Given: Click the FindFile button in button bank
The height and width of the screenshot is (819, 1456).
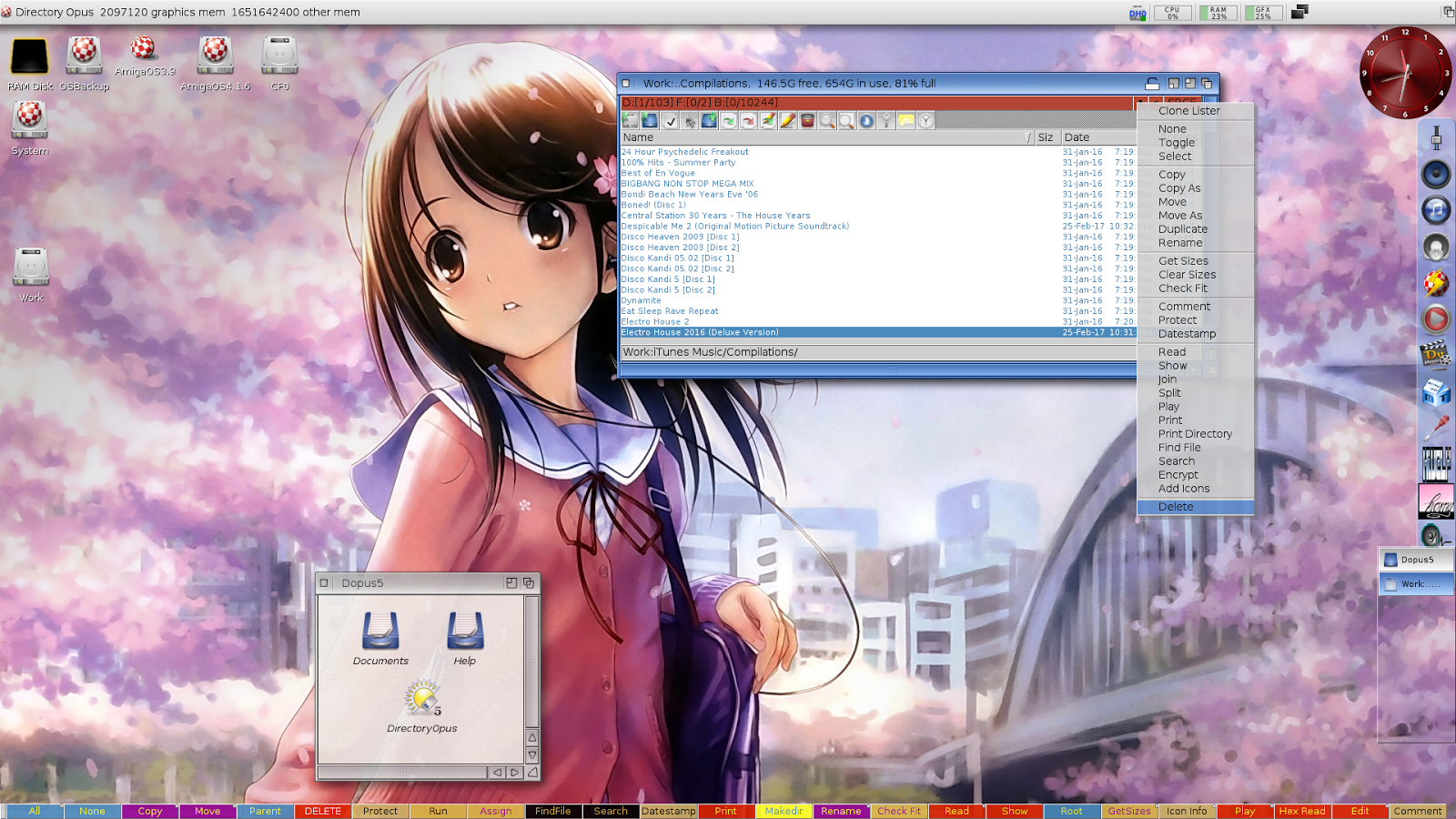Looking at the screenshot, I should (x=553, y=811).
